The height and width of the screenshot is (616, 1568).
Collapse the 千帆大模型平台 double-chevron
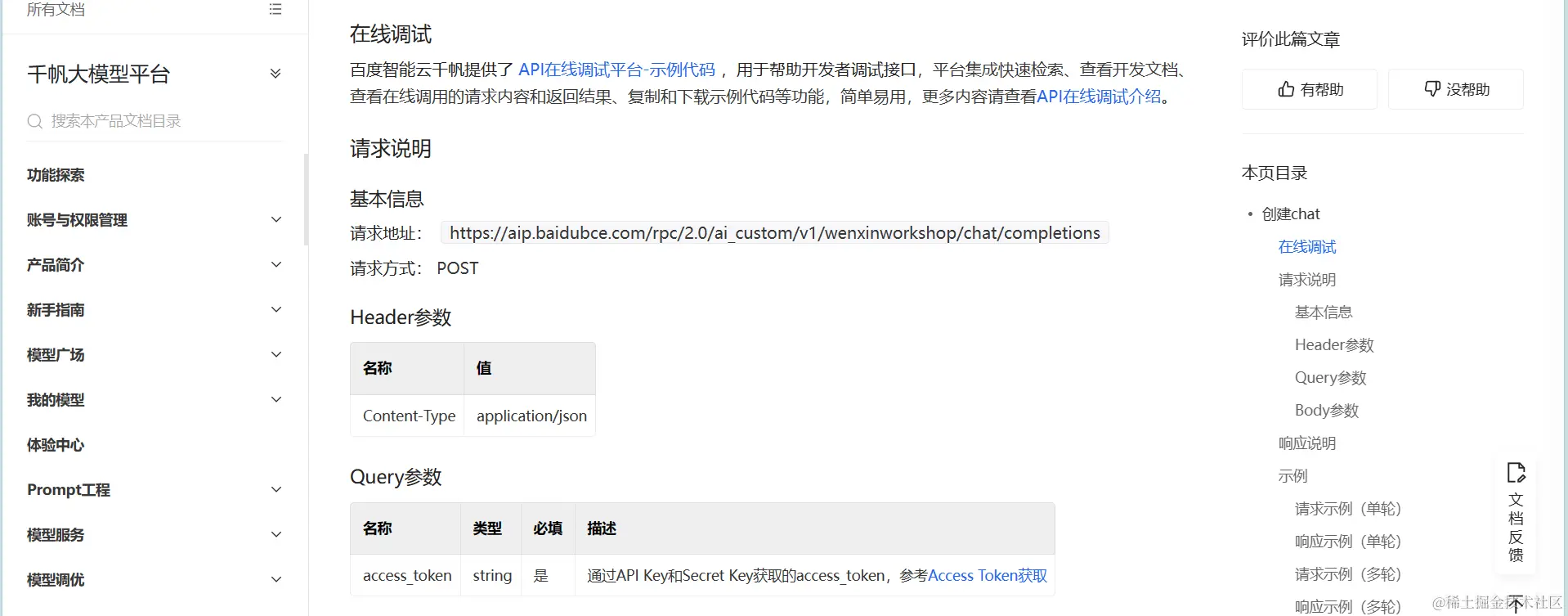click(x=276, y=74)
